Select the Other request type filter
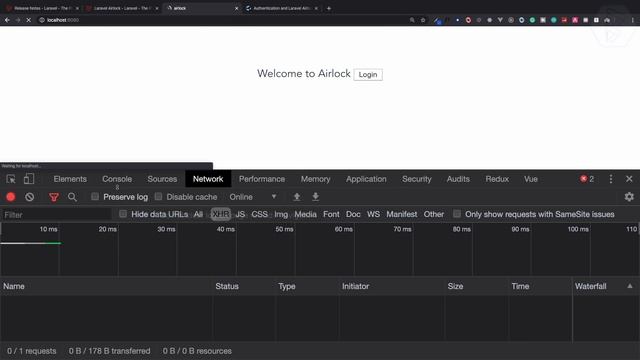The height and width of the screenshot is (360, 640). pyautogui.click(x=433, y=214)
